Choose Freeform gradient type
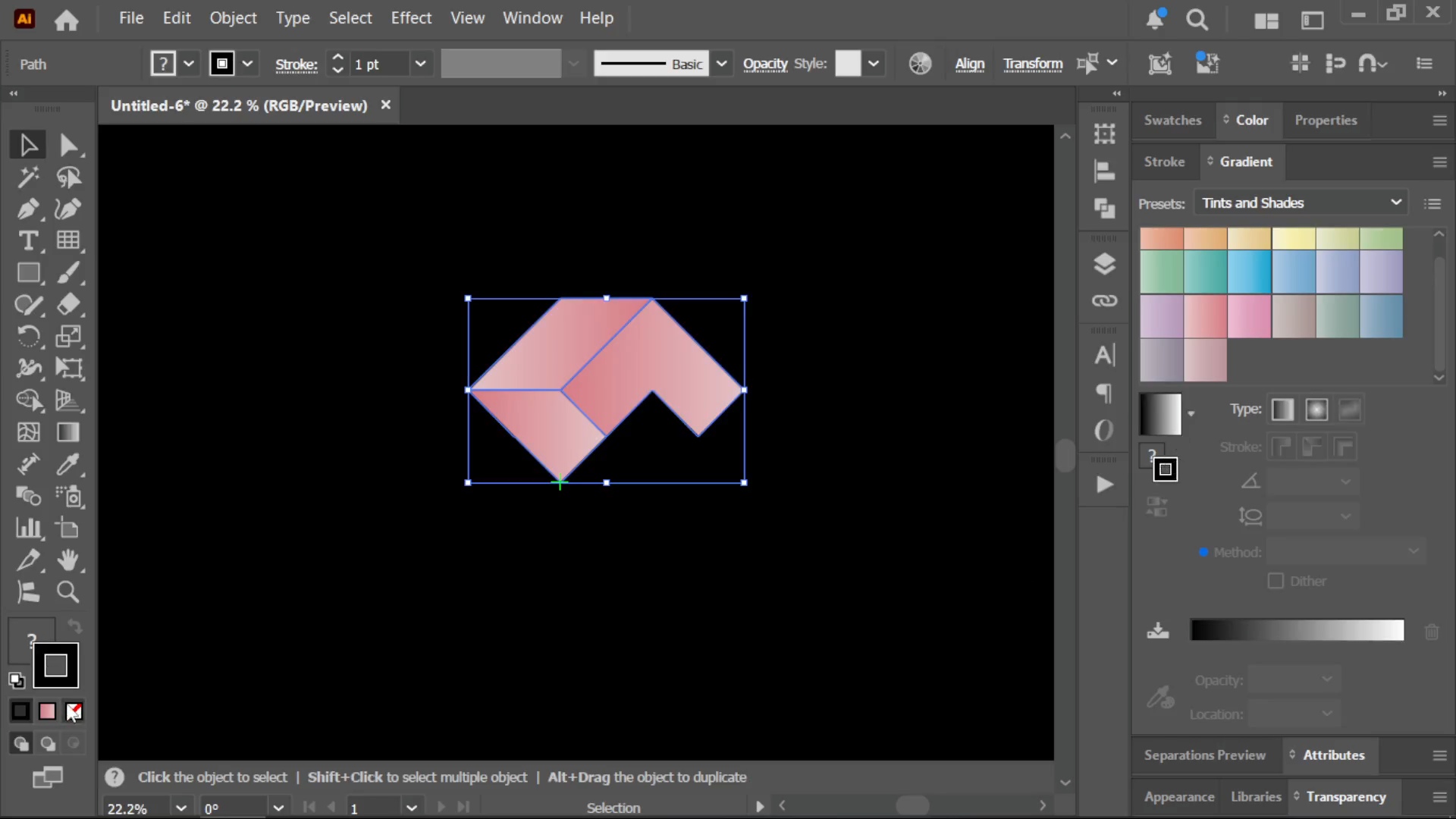This screenshot has width=1456, height=819. [1350, 409]
